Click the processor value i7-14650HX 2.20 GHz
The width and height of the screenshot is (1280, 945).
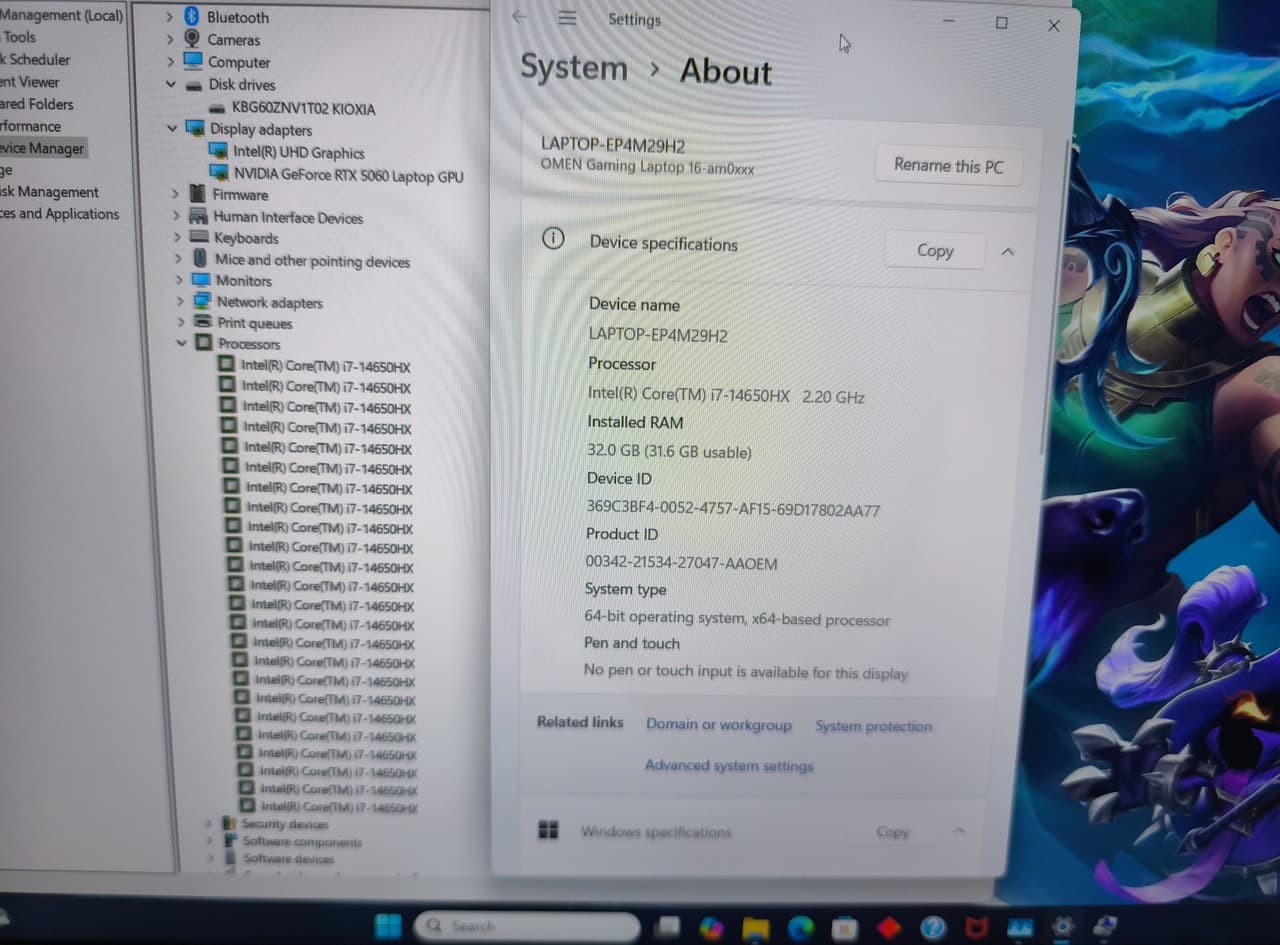(727, 396)
